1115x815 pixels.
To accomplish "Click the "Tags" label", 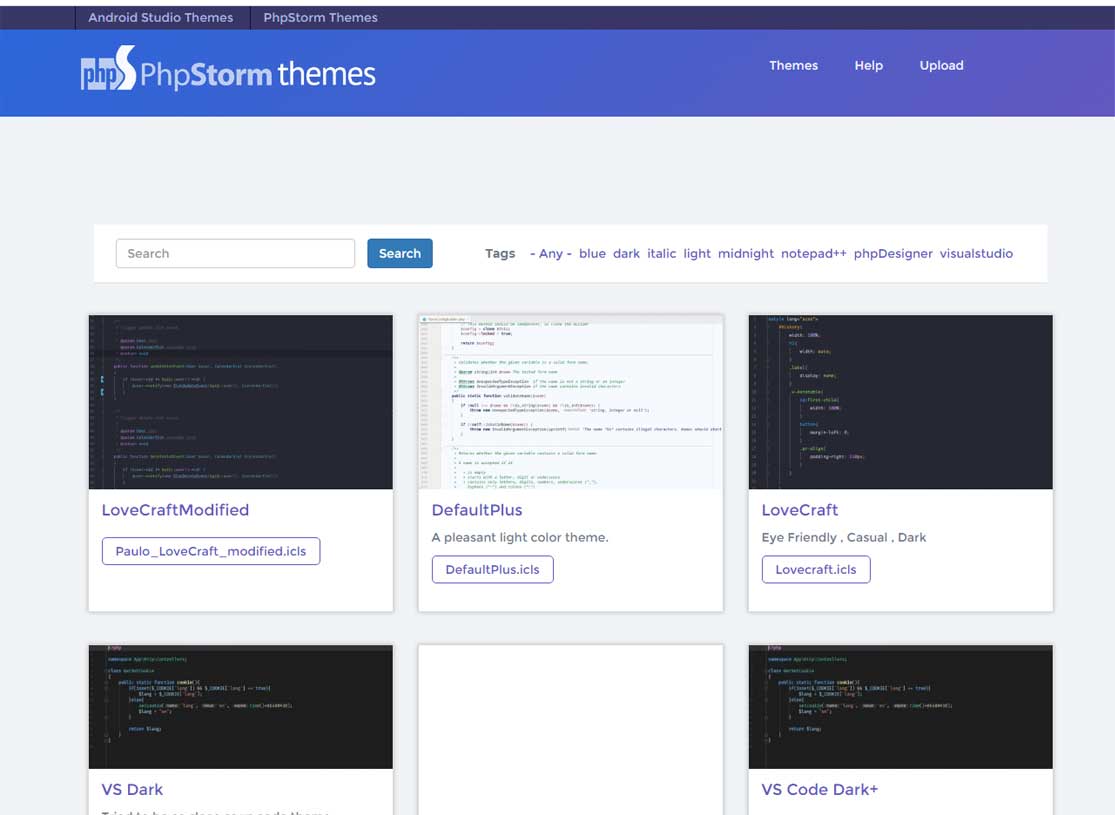I will coord(500,253).
